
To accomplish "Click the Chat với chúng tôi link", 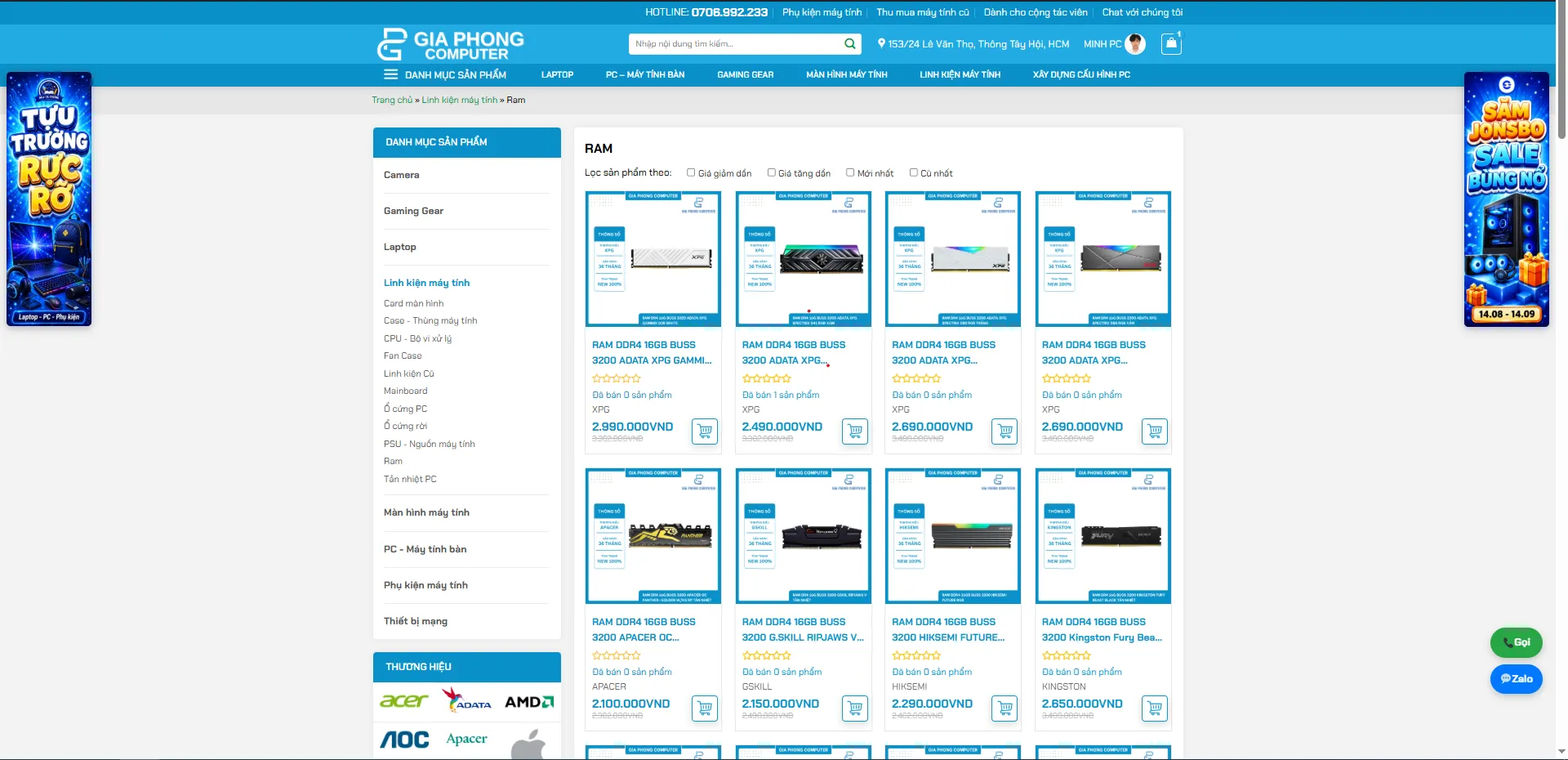I will [1143, 12].
